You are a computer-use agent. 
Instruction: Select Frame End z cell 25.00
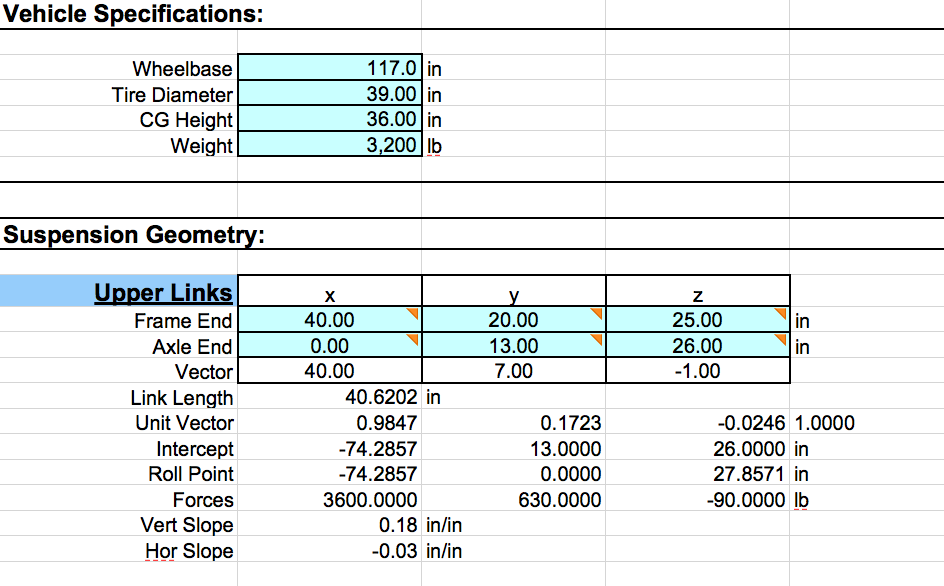point(698,319)
